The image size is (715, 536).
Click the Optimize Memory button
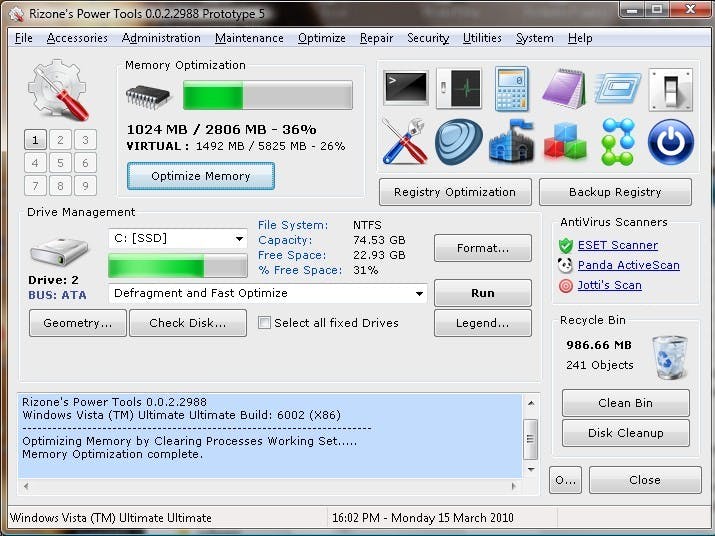pyautogui.click(x=201, y=176)
